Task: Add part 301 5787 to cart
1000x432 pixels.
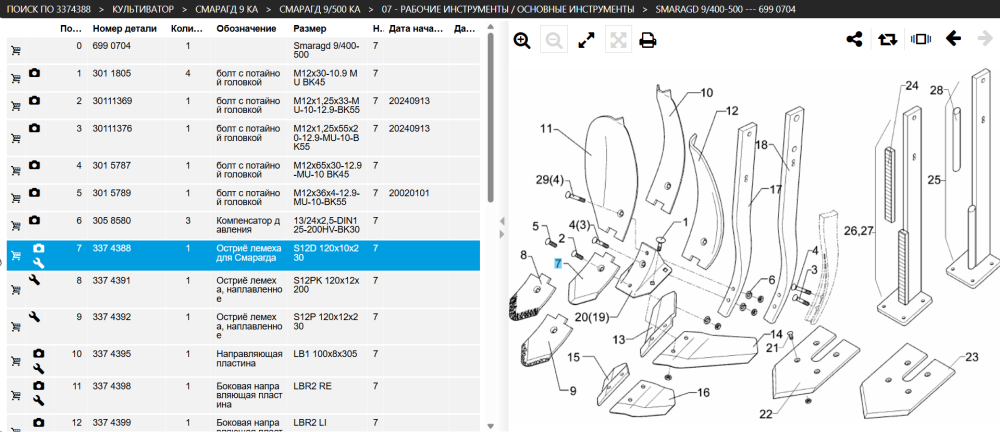Action: pos(15,171)
